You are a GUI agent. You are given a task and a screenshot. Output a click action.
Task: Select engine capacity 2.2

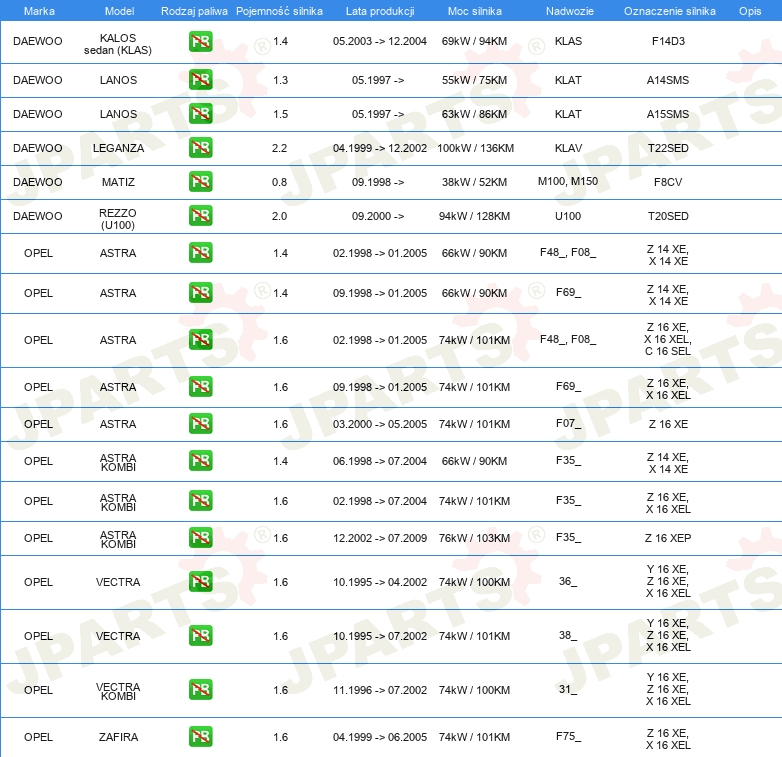click(279, 148)
